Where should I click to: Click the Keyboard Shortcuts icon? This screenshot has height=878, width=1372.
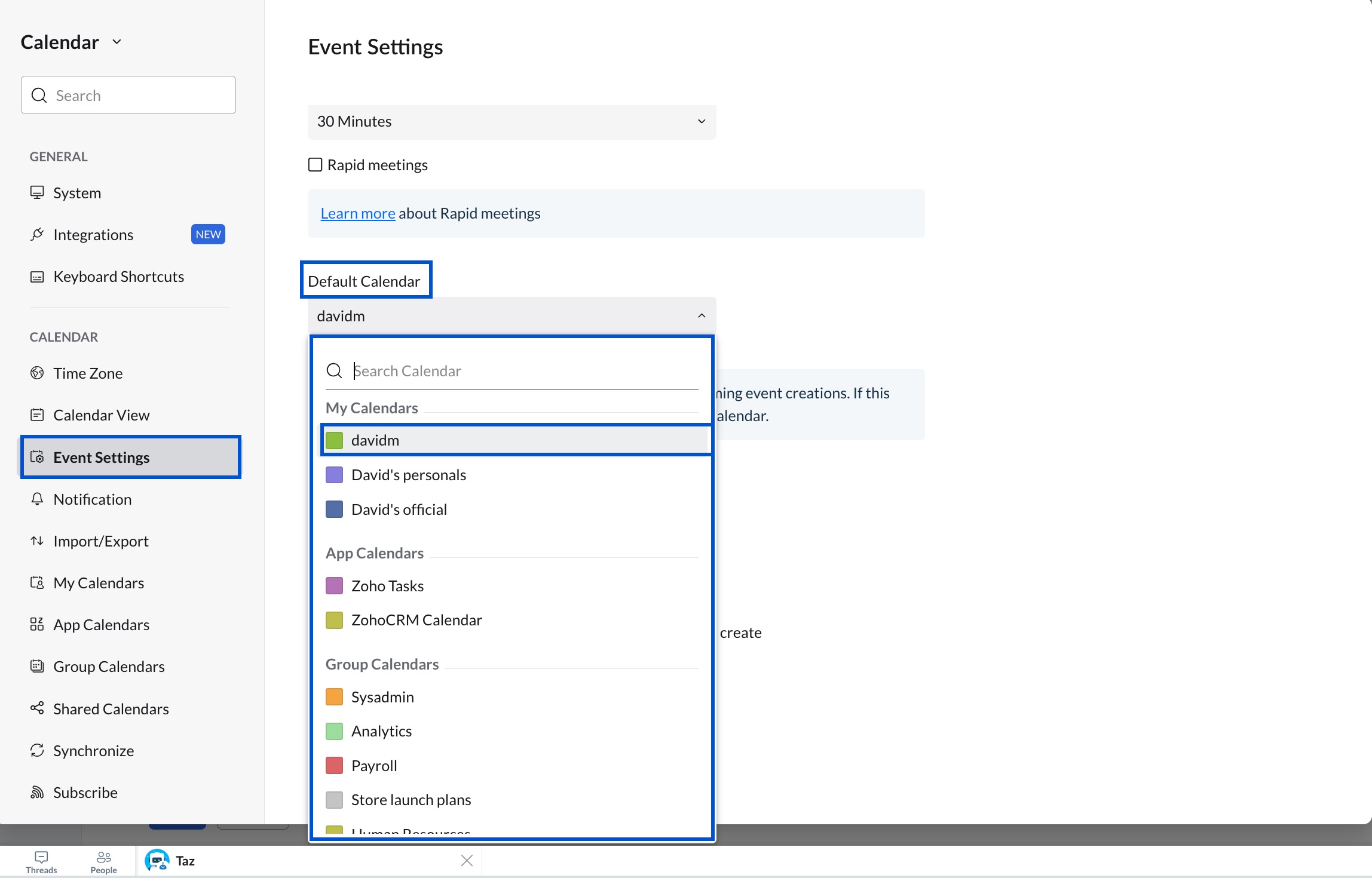coord(37,277)
